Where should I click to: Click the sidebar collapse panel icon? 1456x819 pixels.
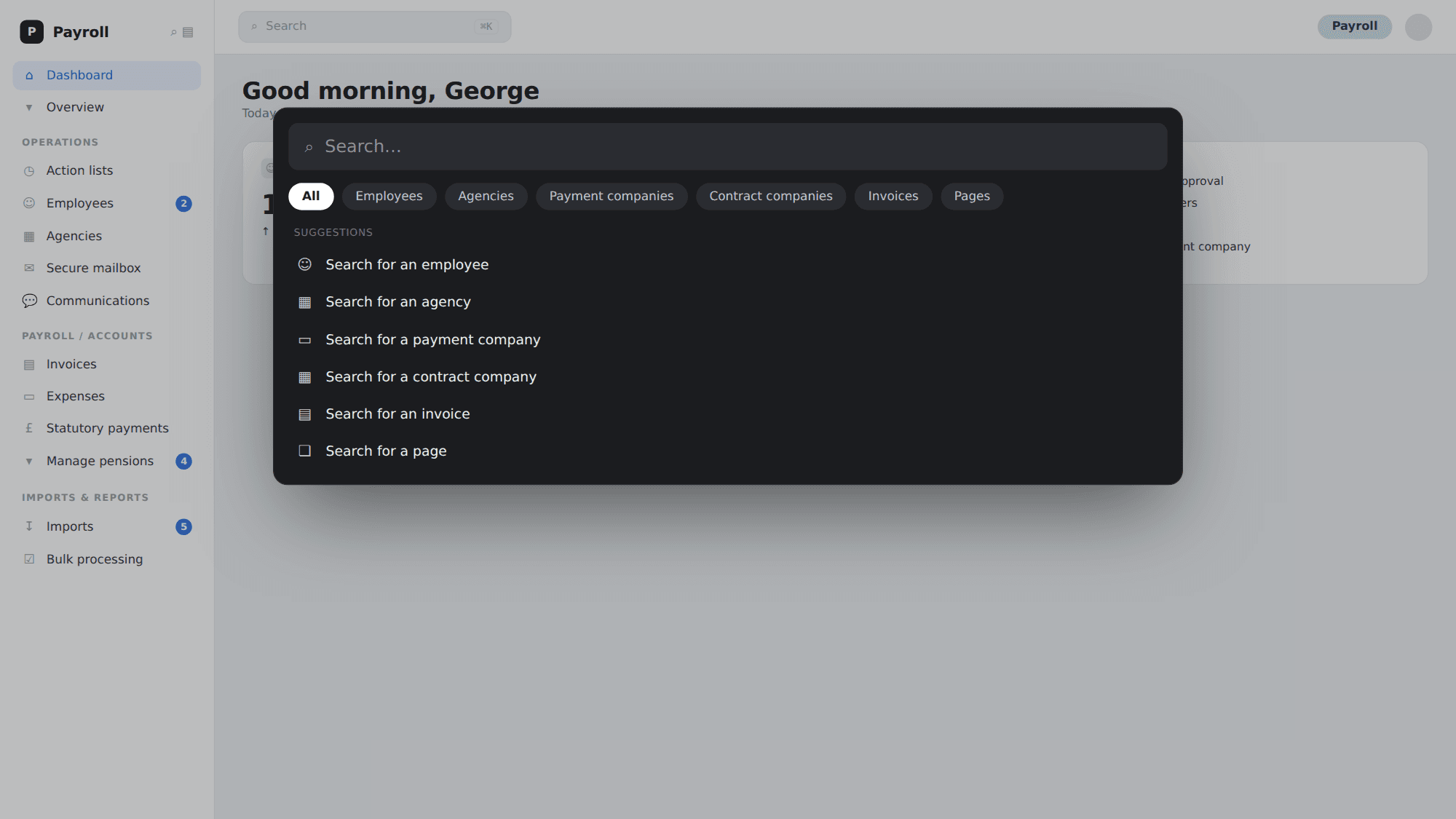pyautogui.click(x=188, y=32)
